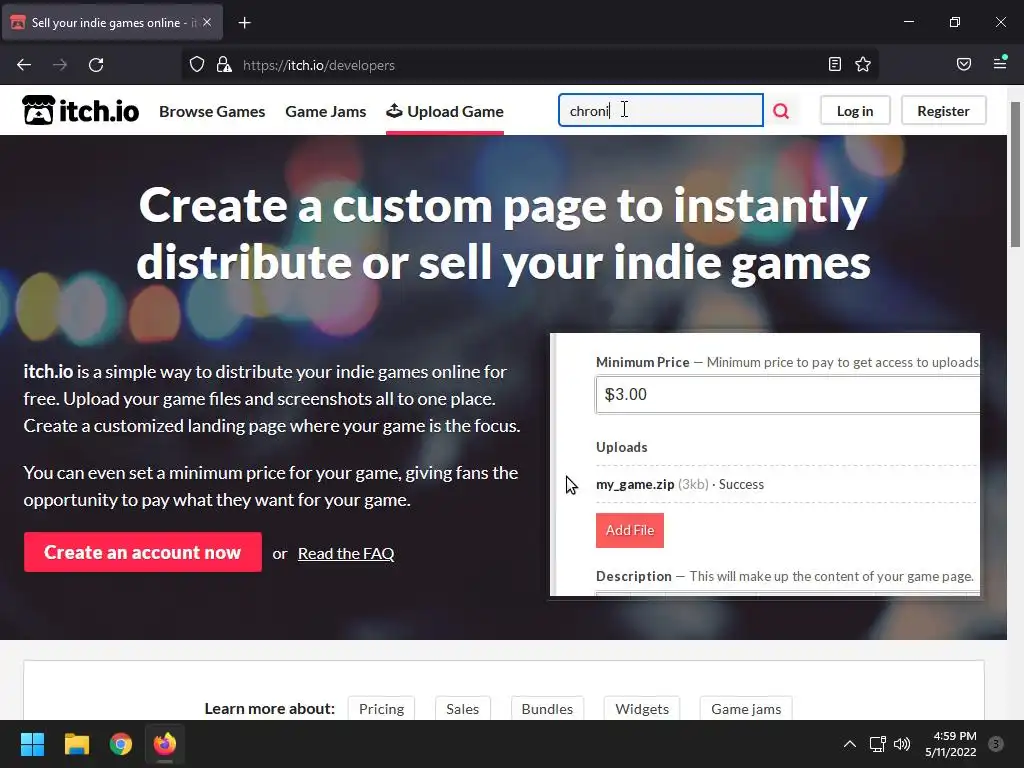This screenshot has height=768, width=1024.
Task: Click the 'Create a custom page' headline
Action: (503, 234)
